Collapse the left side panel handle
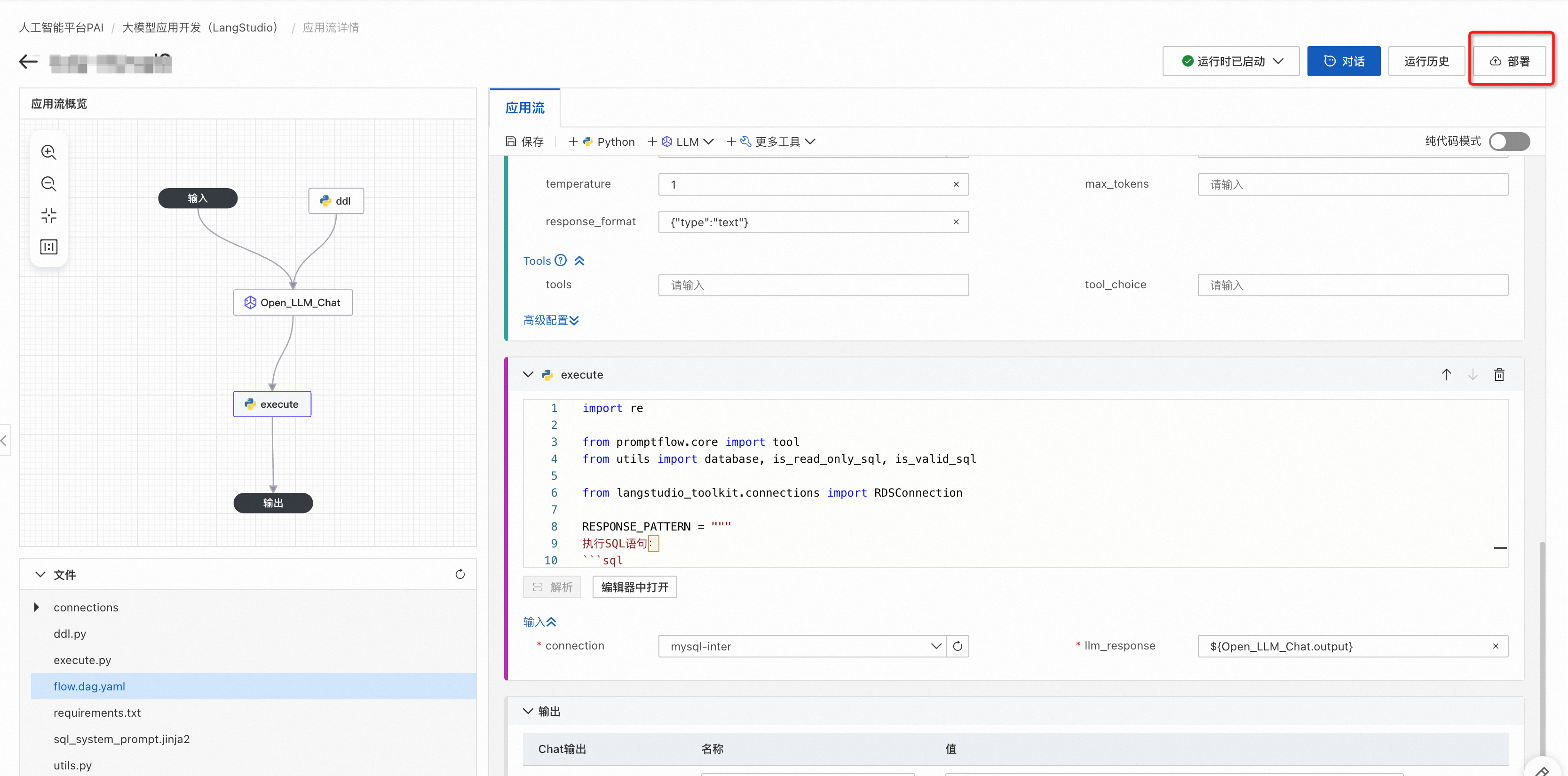 pyautogui.click(x=4, y=440)
